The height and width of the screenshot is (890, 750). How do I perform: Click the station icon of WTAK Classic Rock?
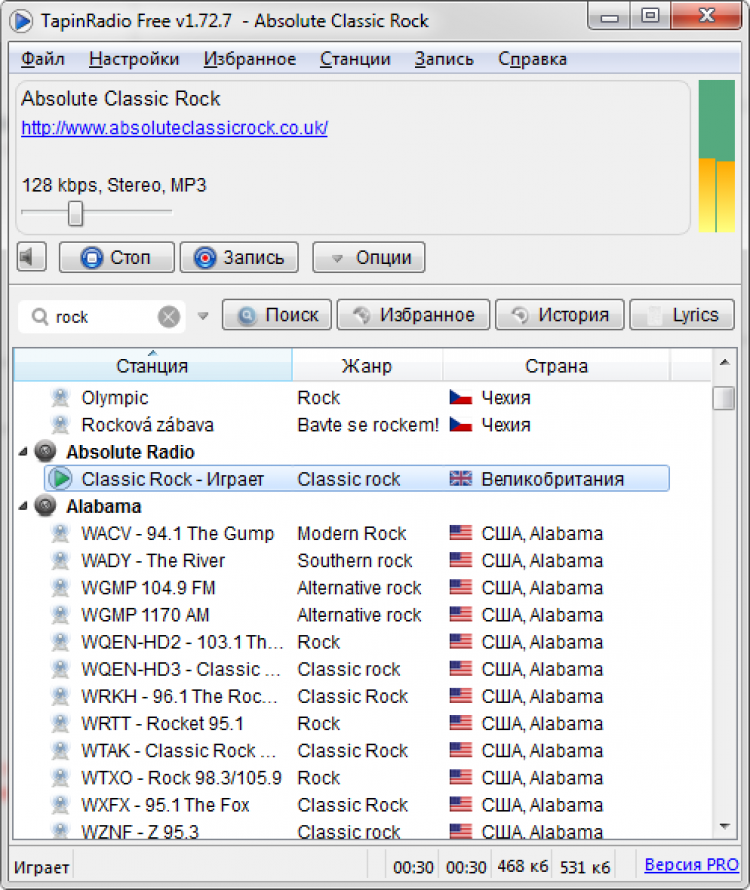pyautogui.click(x=60, y=750)
